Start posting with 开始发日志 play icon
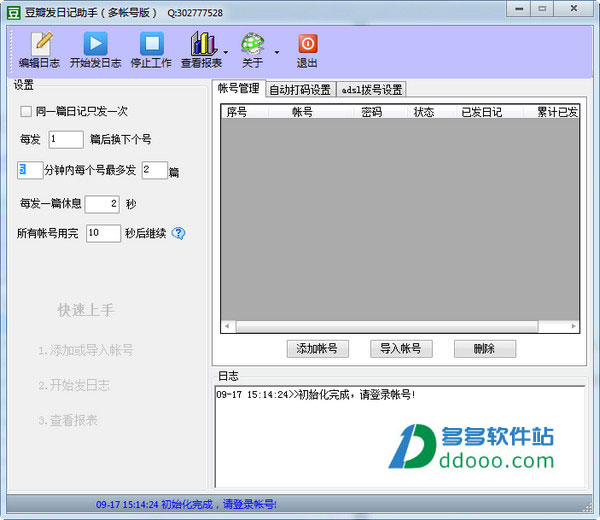 (x=95, y=50)
